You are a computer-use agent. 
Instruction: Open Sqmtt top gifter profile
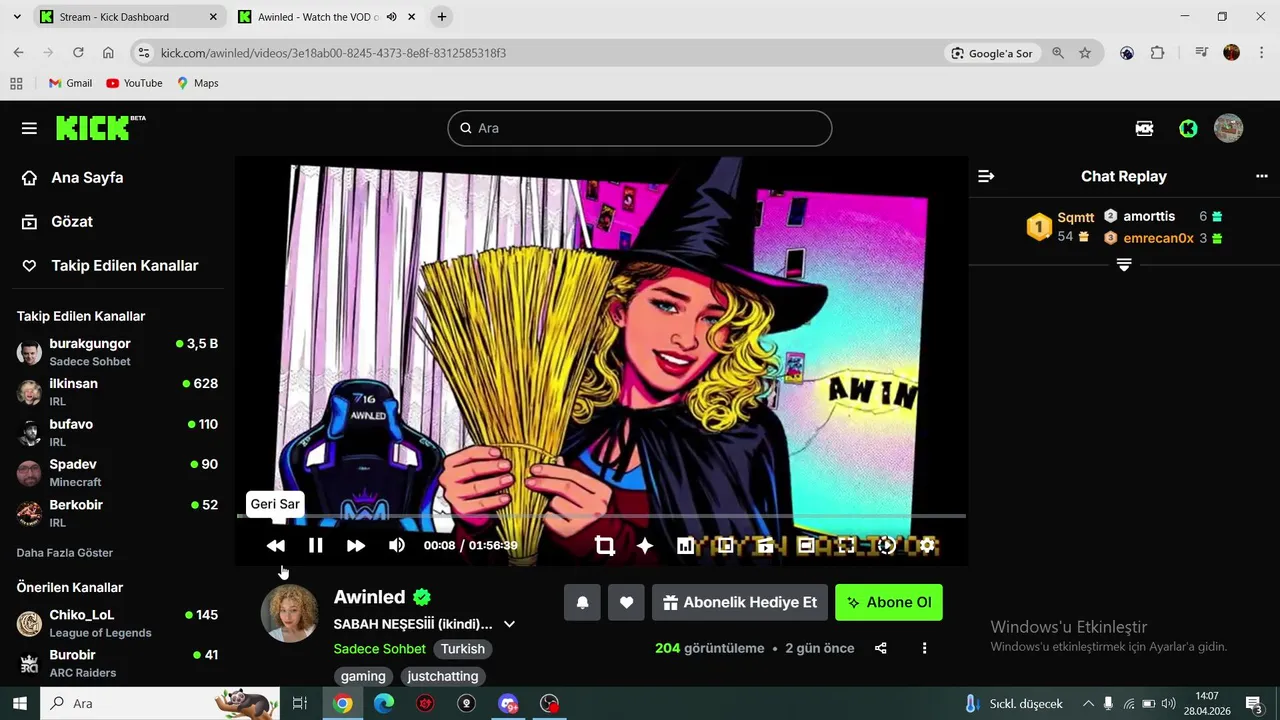click(x=1076, y=217)
